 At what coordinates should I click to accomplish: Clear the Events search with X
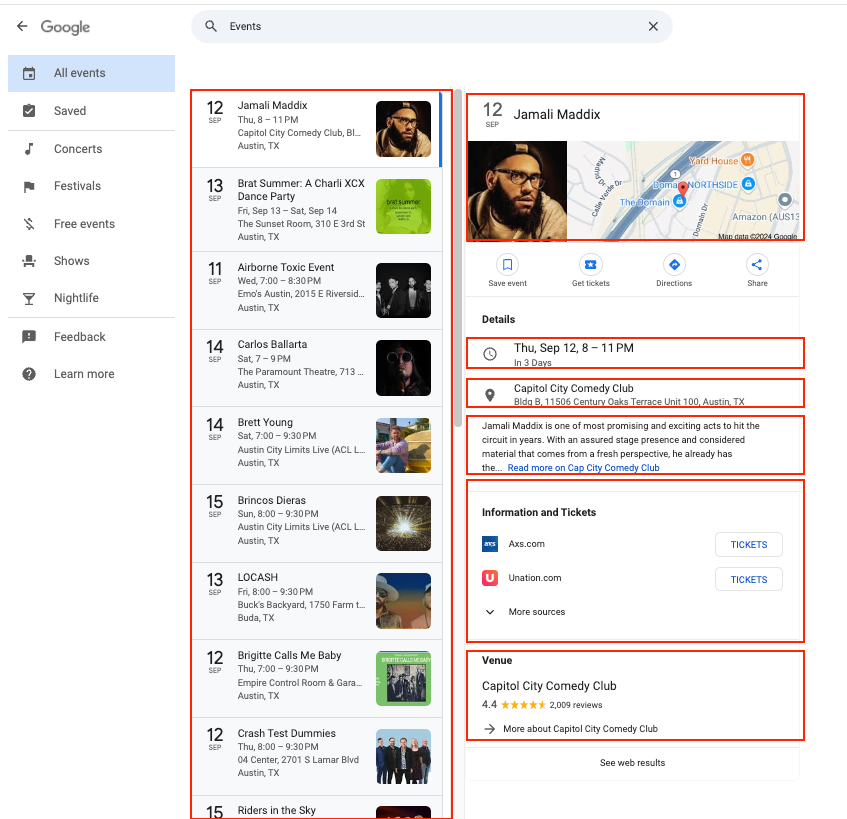coord(653,26)
